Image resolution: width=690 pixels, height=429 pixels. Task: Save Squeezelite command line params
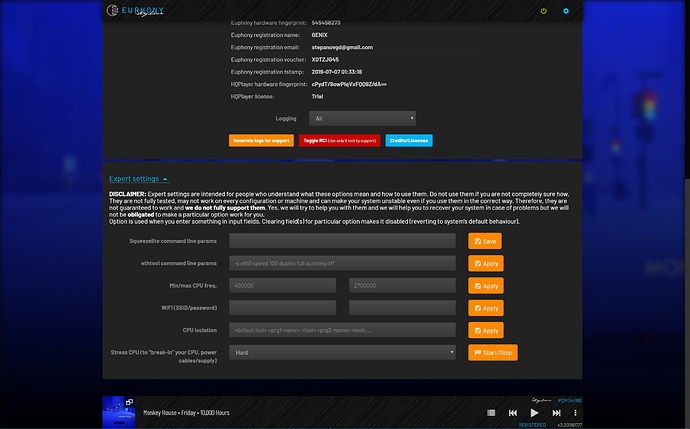pyautogui.click(x=485, y=241)
